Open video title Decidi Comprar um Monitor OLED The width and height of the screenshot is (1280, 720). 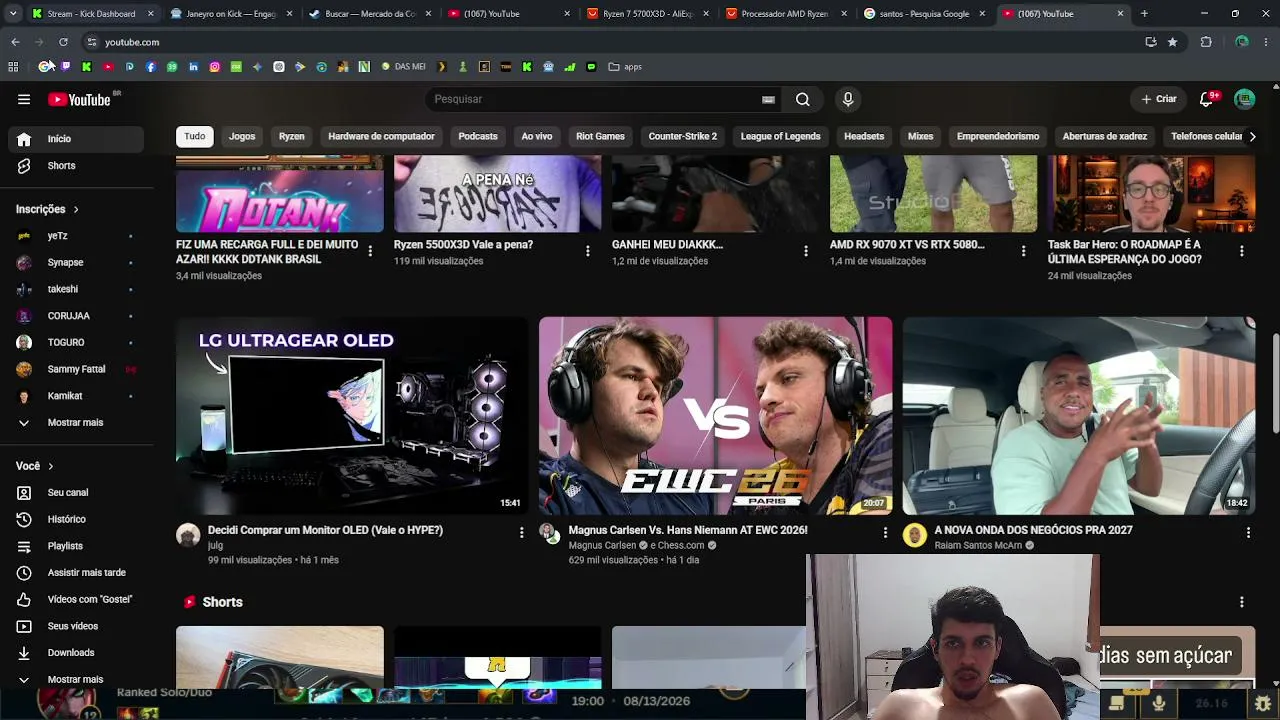[x=325, y=530]
